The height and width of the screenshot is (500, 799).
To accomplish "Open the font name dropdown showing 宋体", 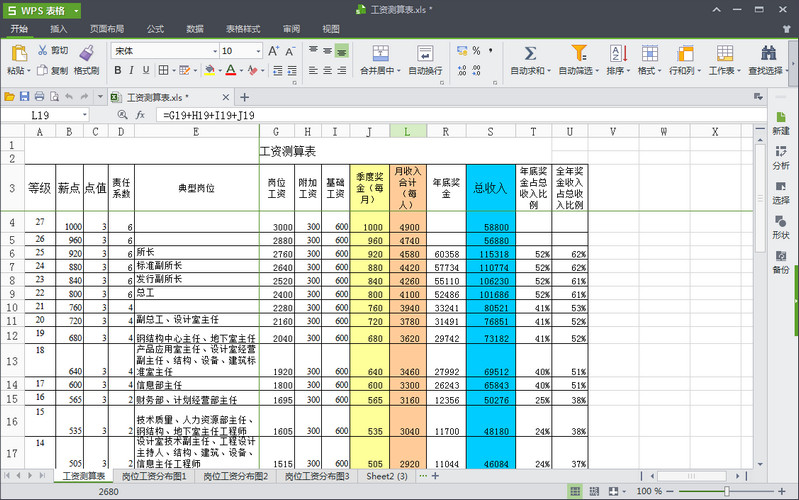I will pyautogui.click(x=214, y=51).
